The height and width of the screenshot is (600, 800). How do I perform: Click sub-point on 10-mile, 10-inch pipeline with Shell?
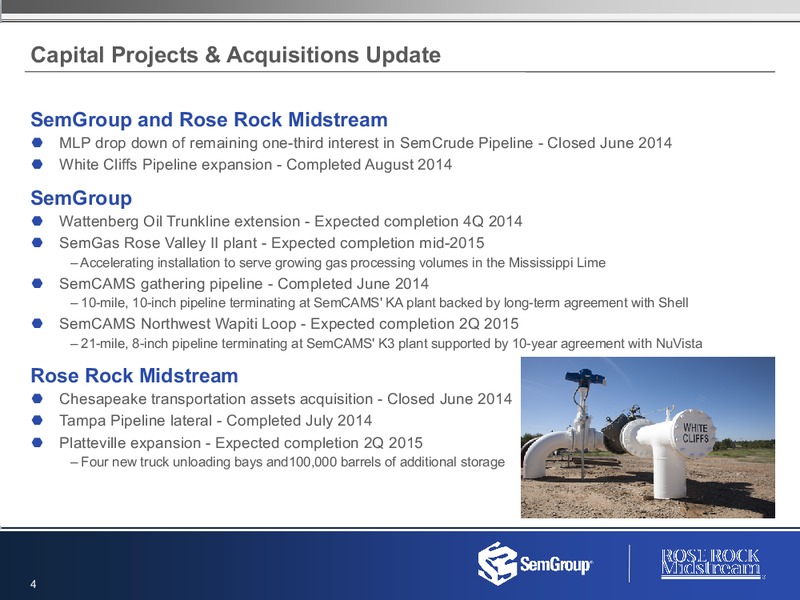click(x=380, y=303)
